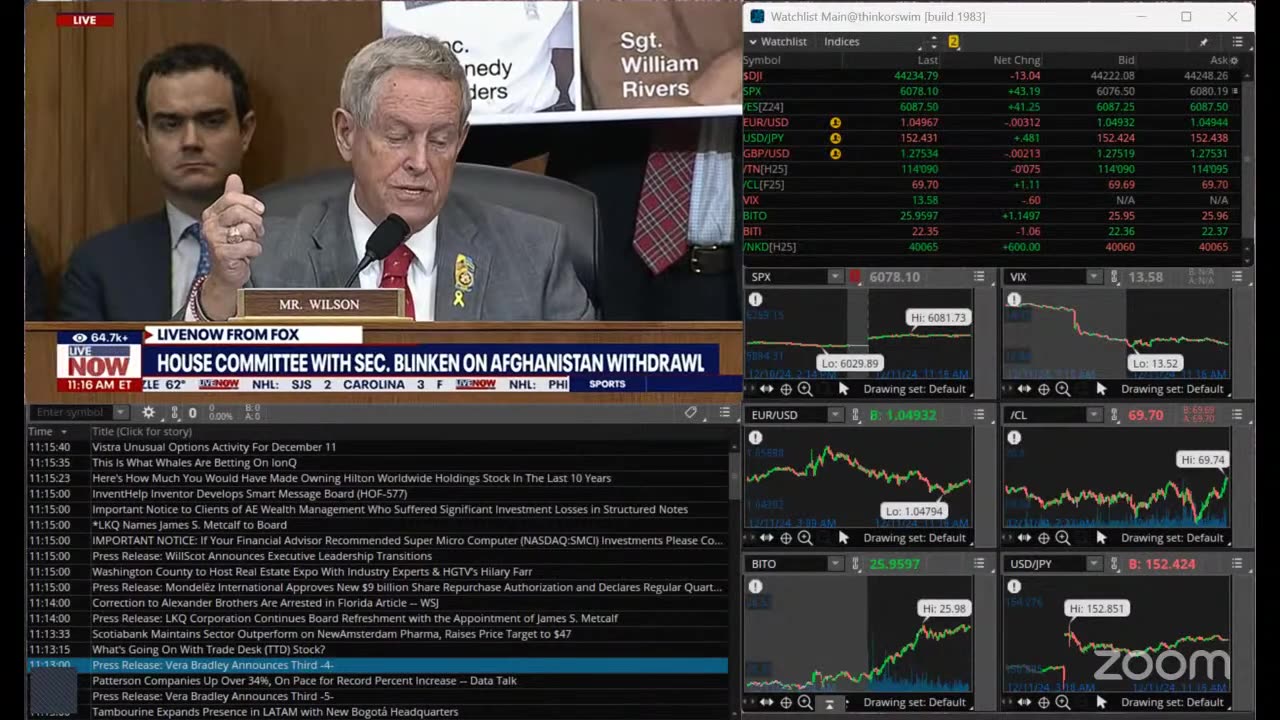This screenshot has height=720, width=1280.
Task: Toggle the symbol link on BITO chart
Action: click(855, 564)
